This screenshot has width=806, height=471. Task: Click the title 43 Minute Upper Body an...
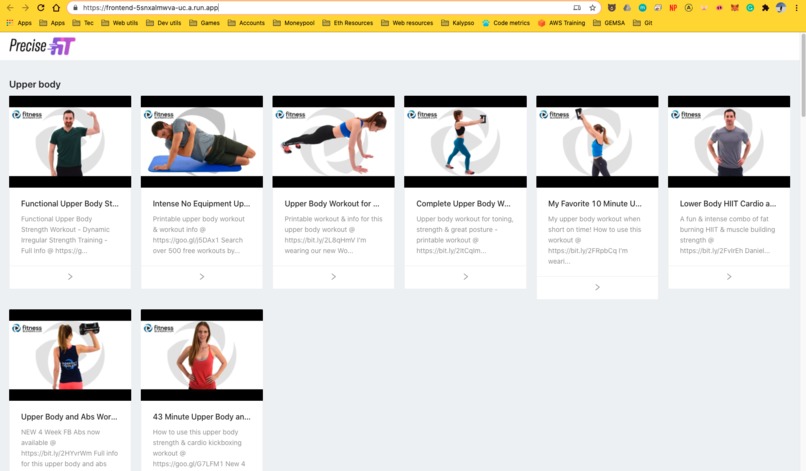click(202, 417)
